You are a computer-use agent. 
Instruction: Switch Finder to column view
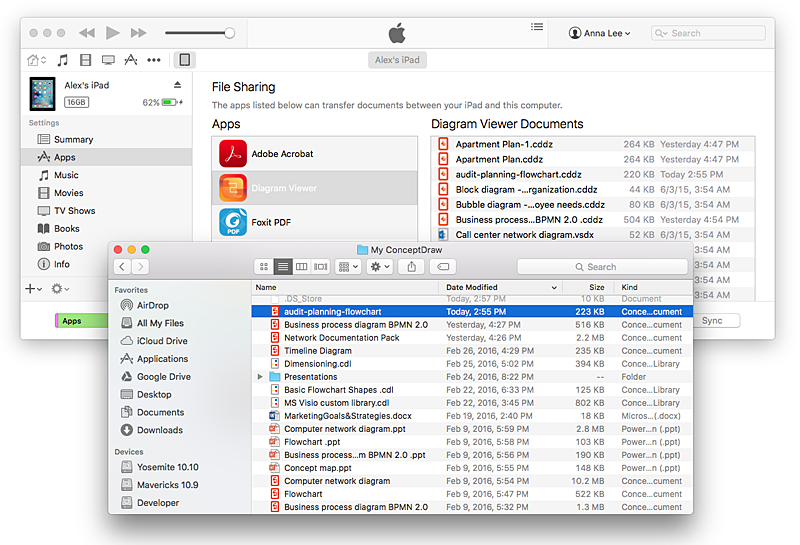coord(302,266)
